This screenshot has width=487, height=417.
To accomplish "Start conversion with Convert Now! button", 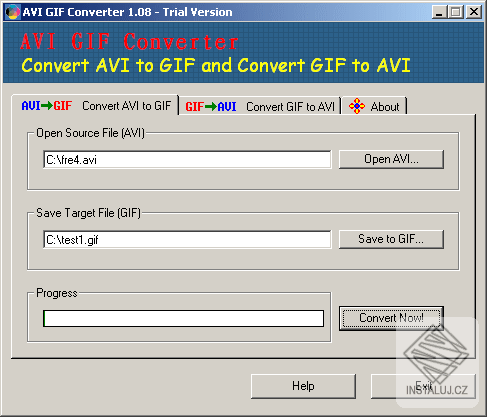I will click(391, 318).
